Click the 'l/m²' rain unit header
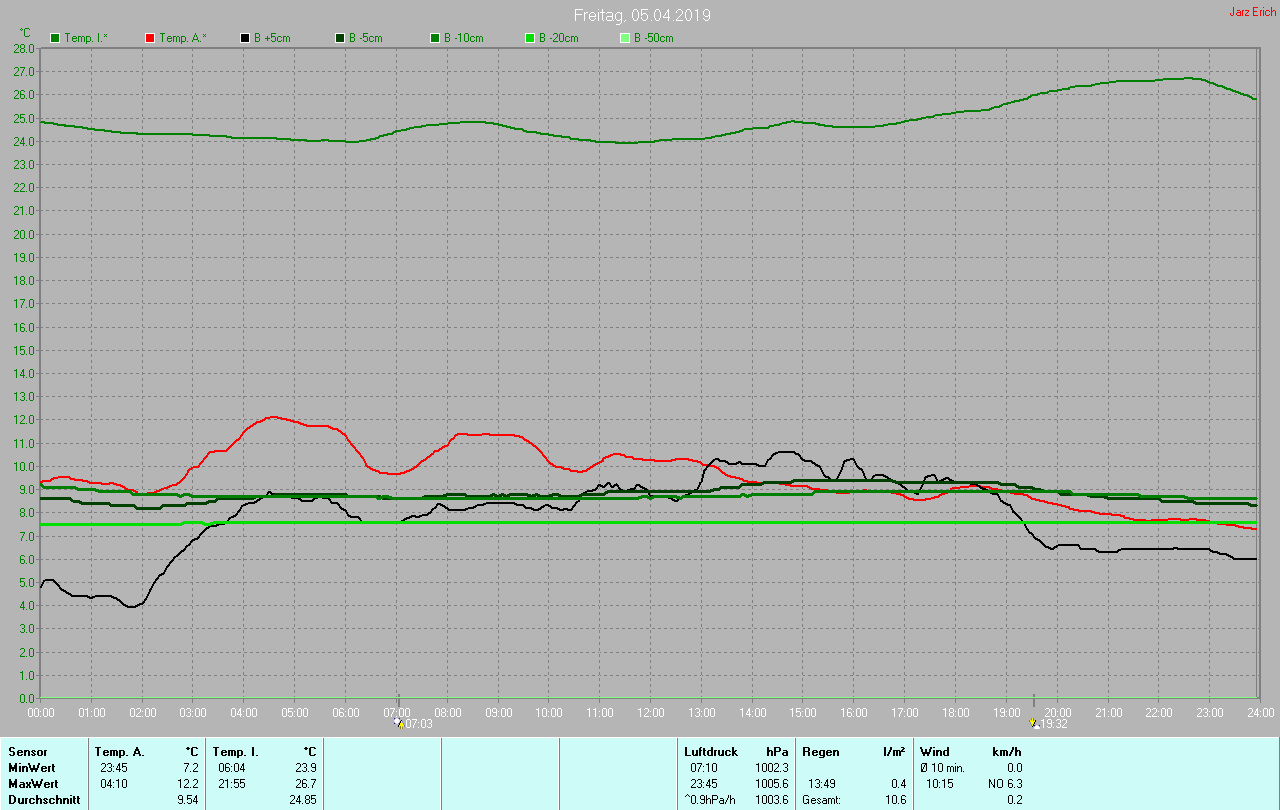The height and width of the screenshot is (810, 1280). click(x=894, y=751)
